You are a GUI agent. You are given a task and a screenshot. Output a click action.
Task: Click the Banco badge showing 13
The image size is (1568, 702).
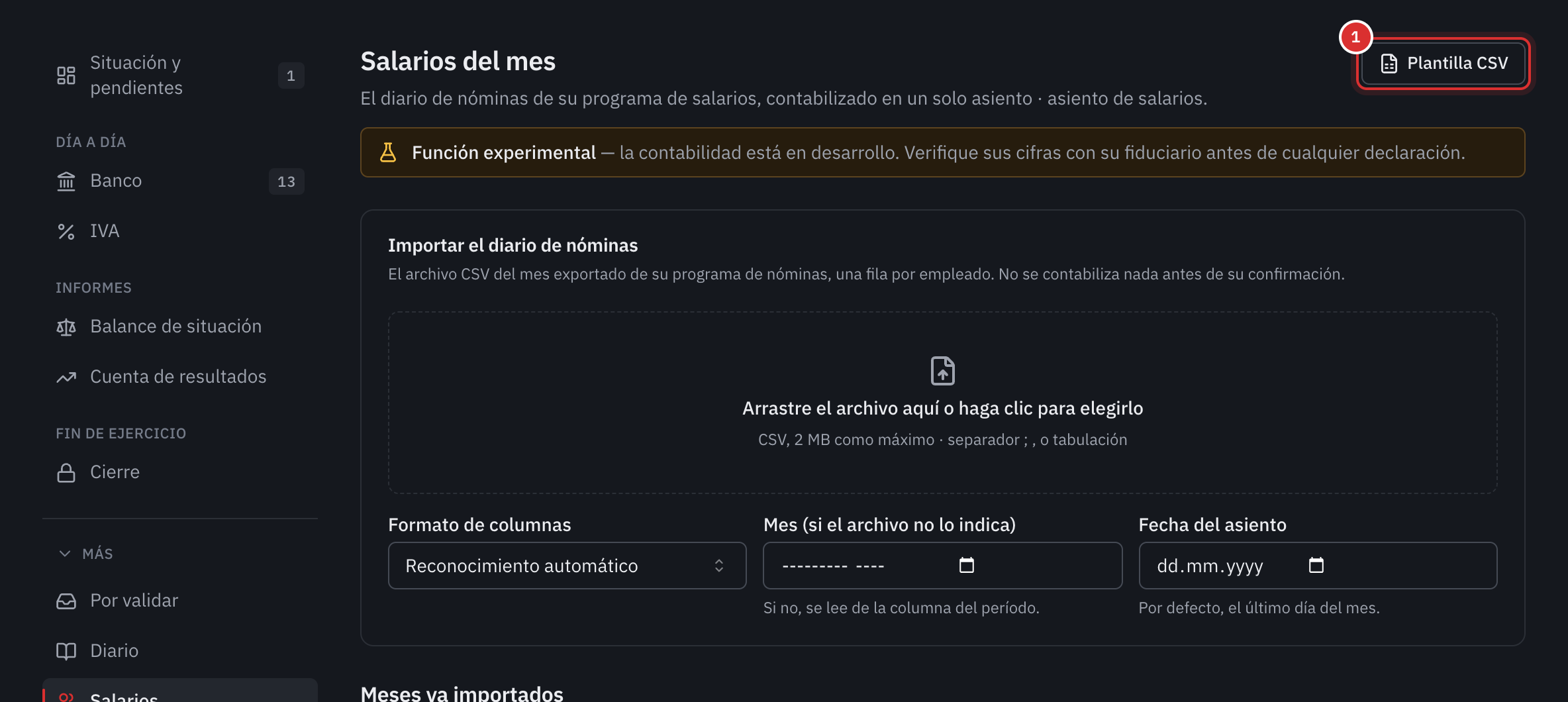(286, 181)
